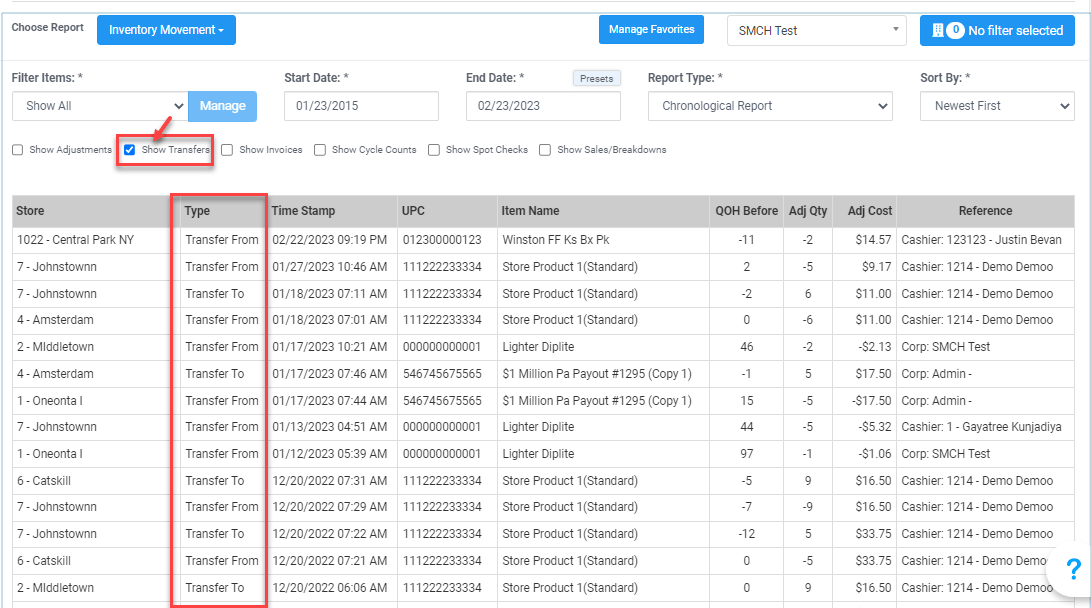Enable Show Spot Checks checkbox
The height and width of the screenshot is (608, 1091).
click(433, 150)
